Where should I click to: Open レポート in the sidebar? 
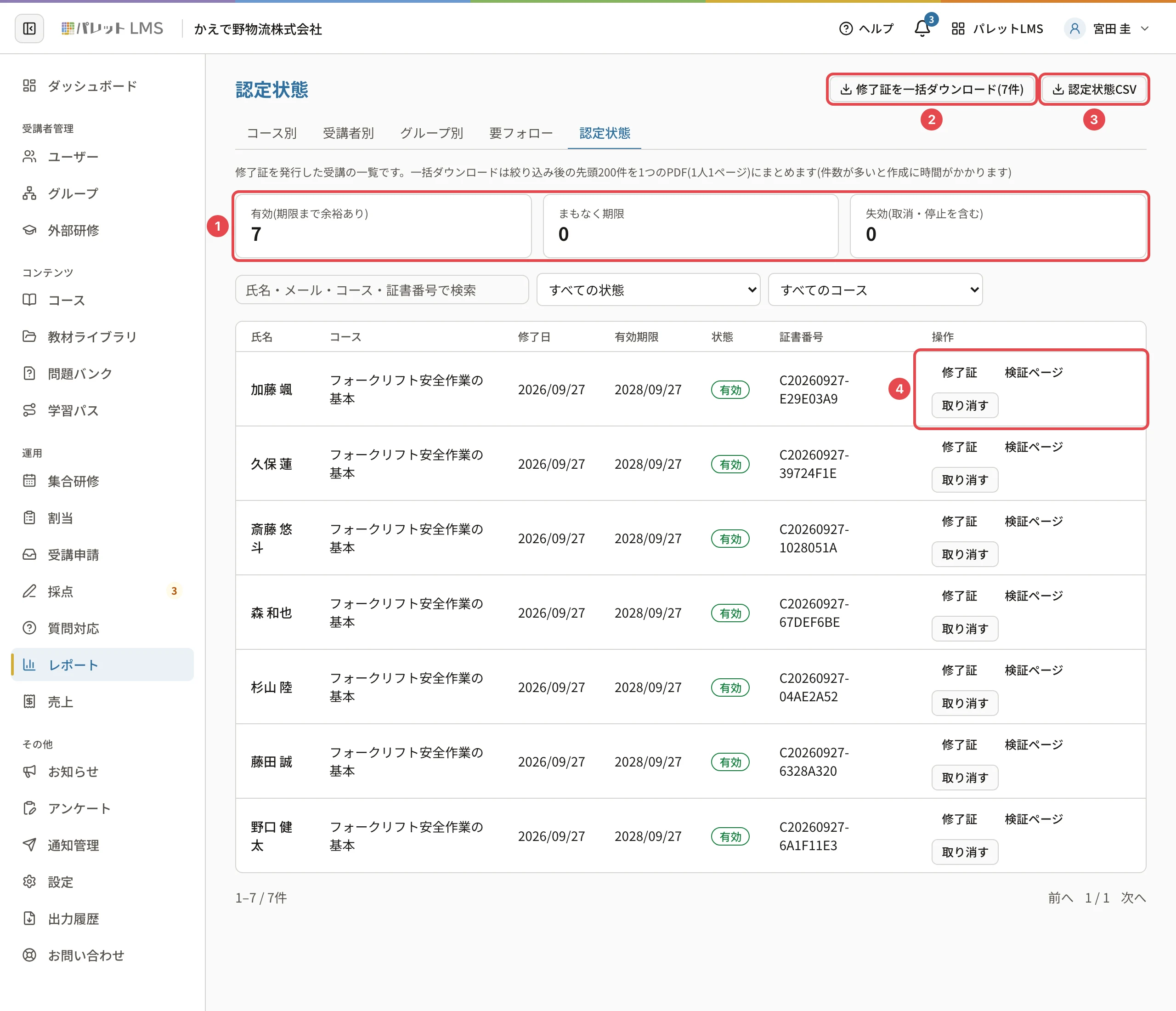(102, 665)
